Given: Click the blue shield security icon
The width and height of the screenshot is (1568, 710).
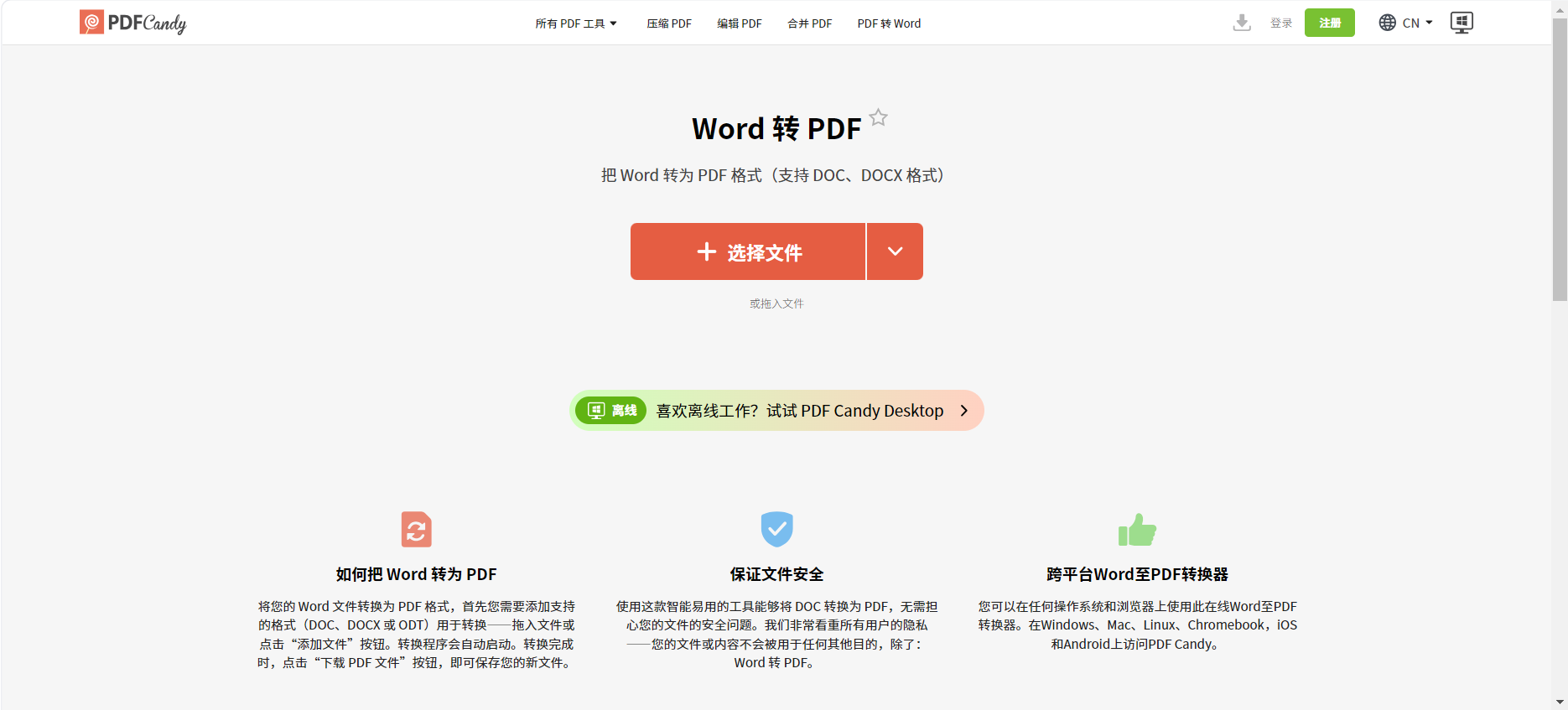Looking at the screenshot, I should [x=776, y=529].
